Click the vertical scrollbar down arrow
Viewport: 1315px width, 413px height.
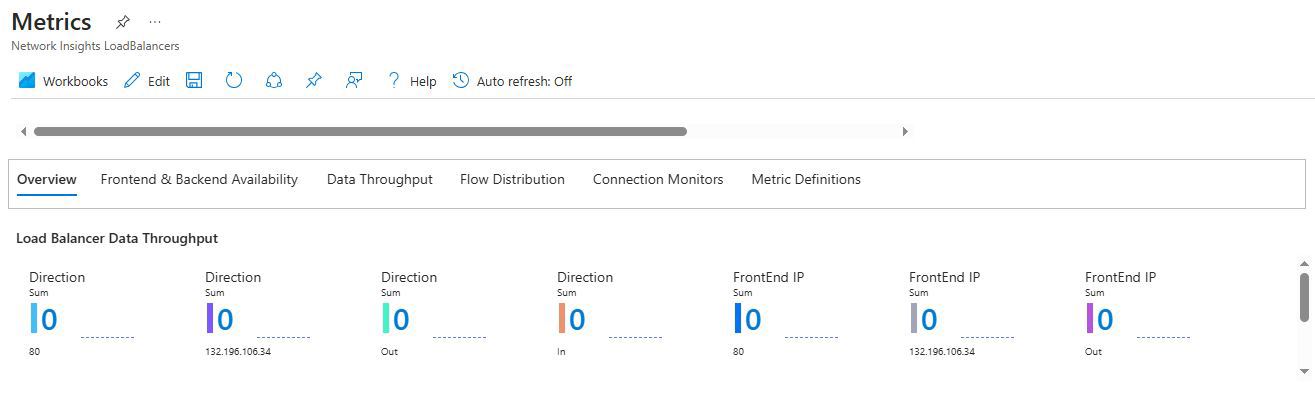click(1303, 371)
